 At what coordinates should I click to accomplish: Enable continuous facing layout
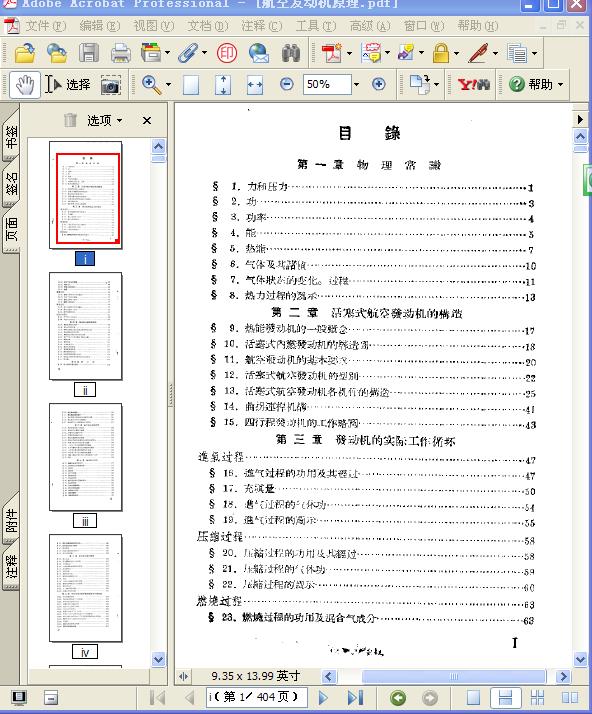[x=537, y=698]
